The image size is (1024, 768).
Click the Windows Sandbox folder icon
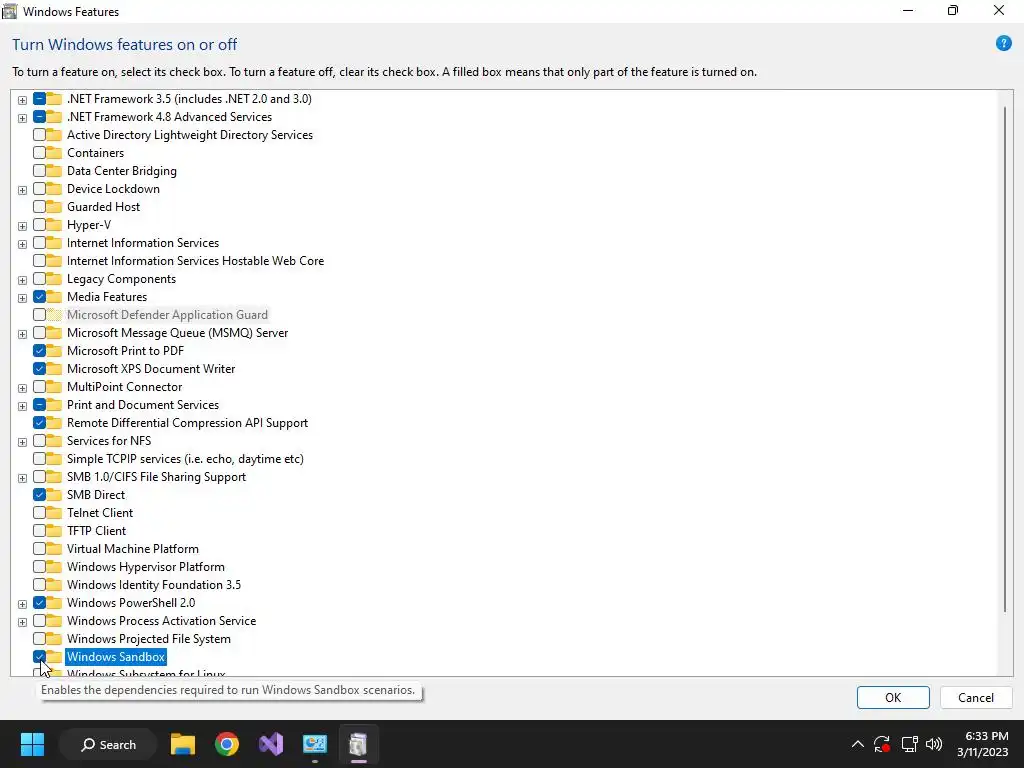click(54, 657)
